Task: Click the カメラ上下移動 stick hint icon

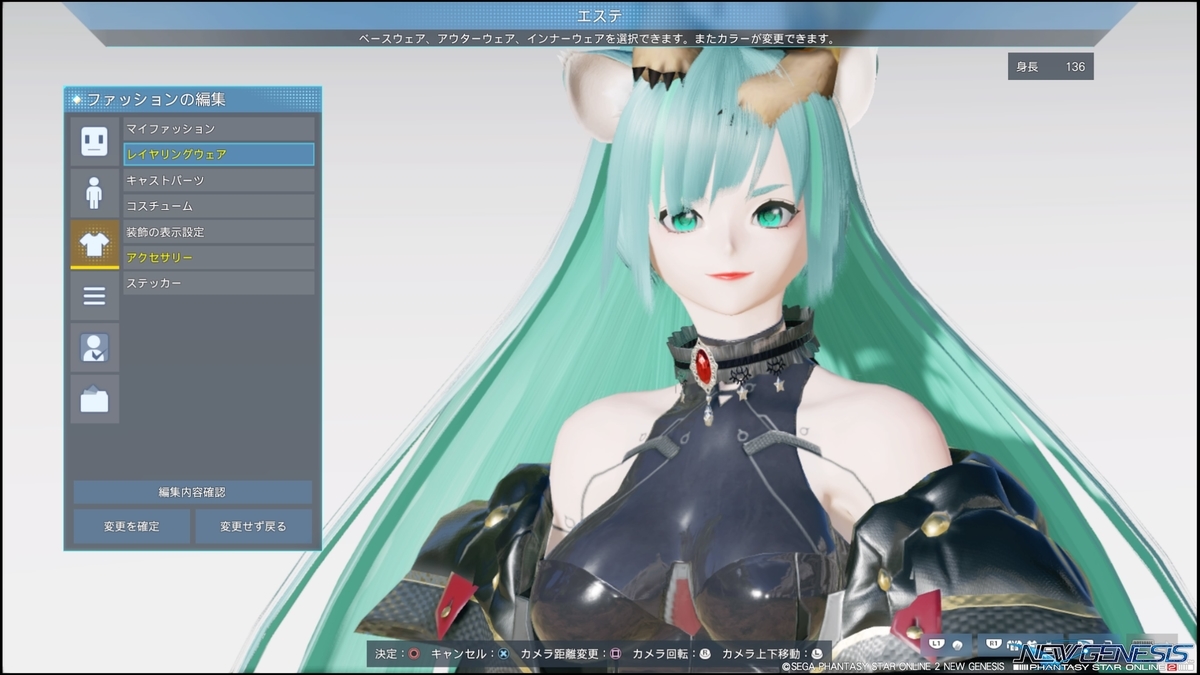Action: point(816,654)
